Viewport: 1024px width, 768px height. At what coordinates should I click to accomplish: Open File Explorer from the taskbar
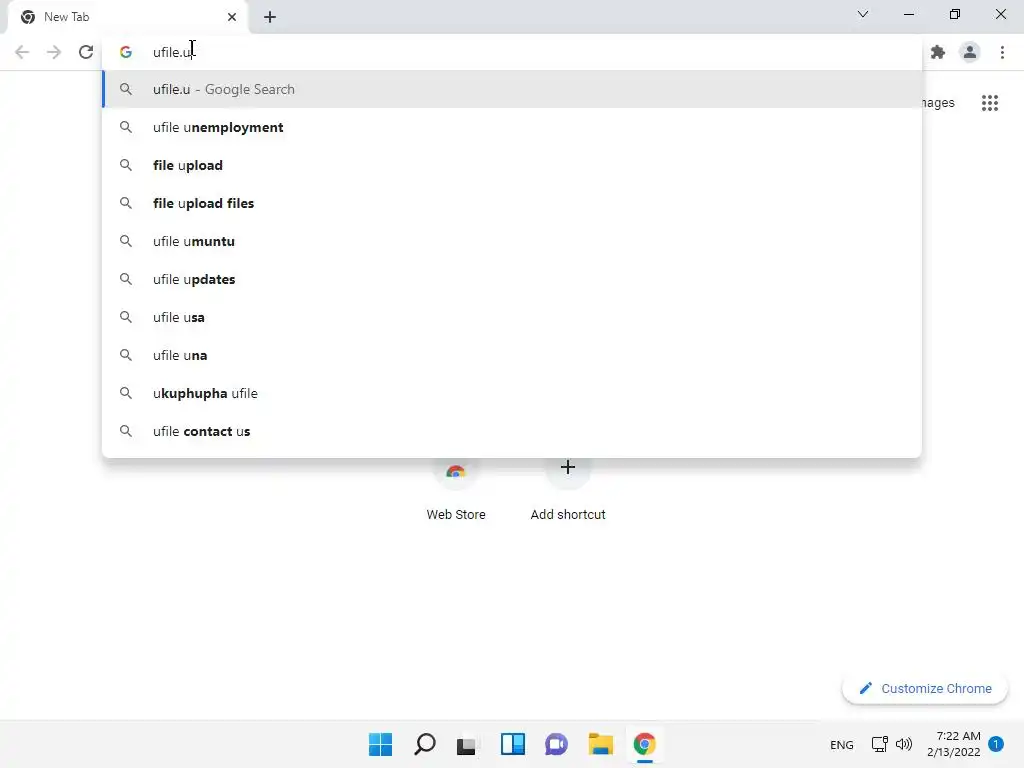click(600, 744)
